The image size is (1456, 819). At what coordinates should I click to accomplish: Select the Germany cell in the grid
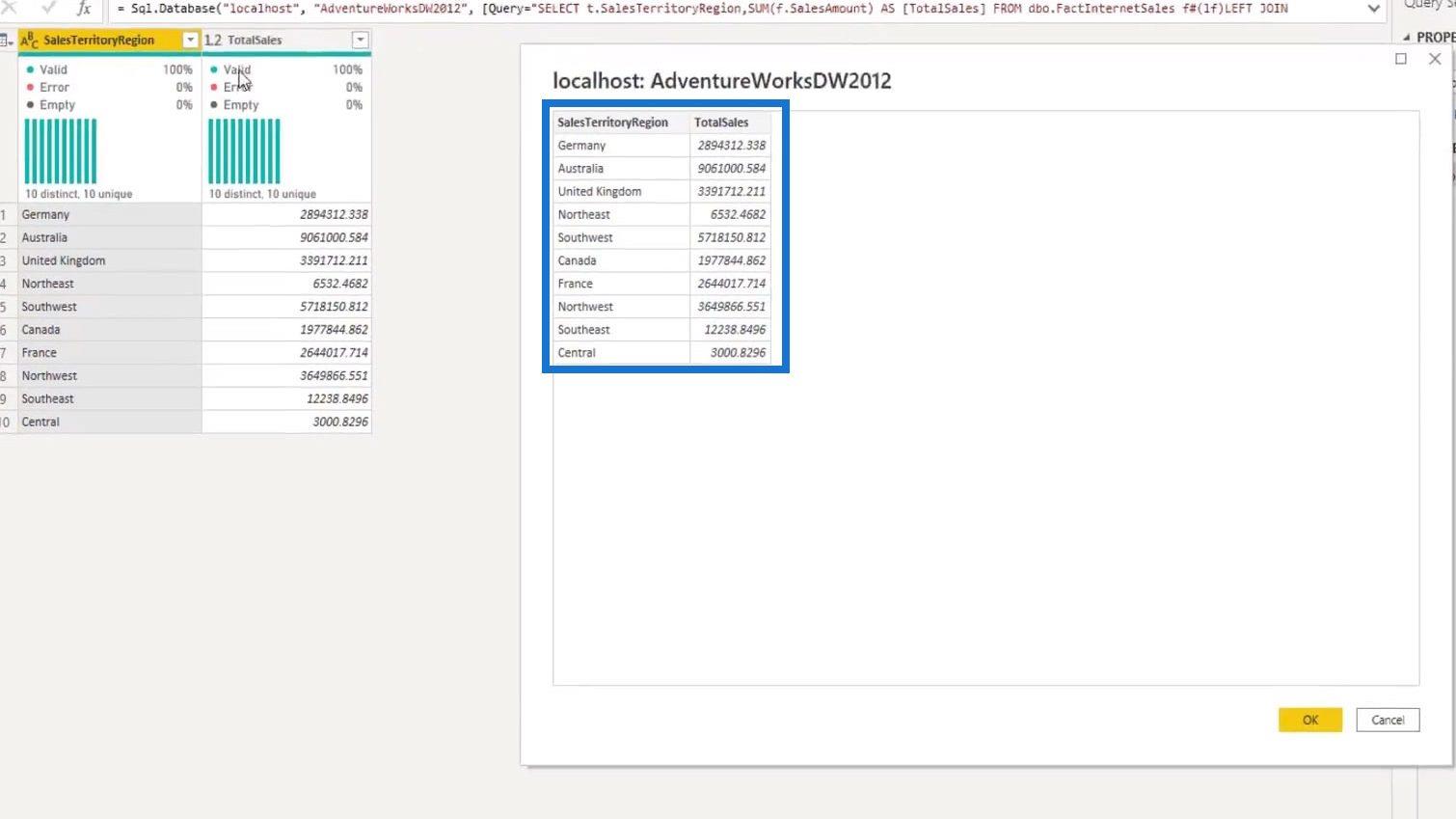(109, 214)
